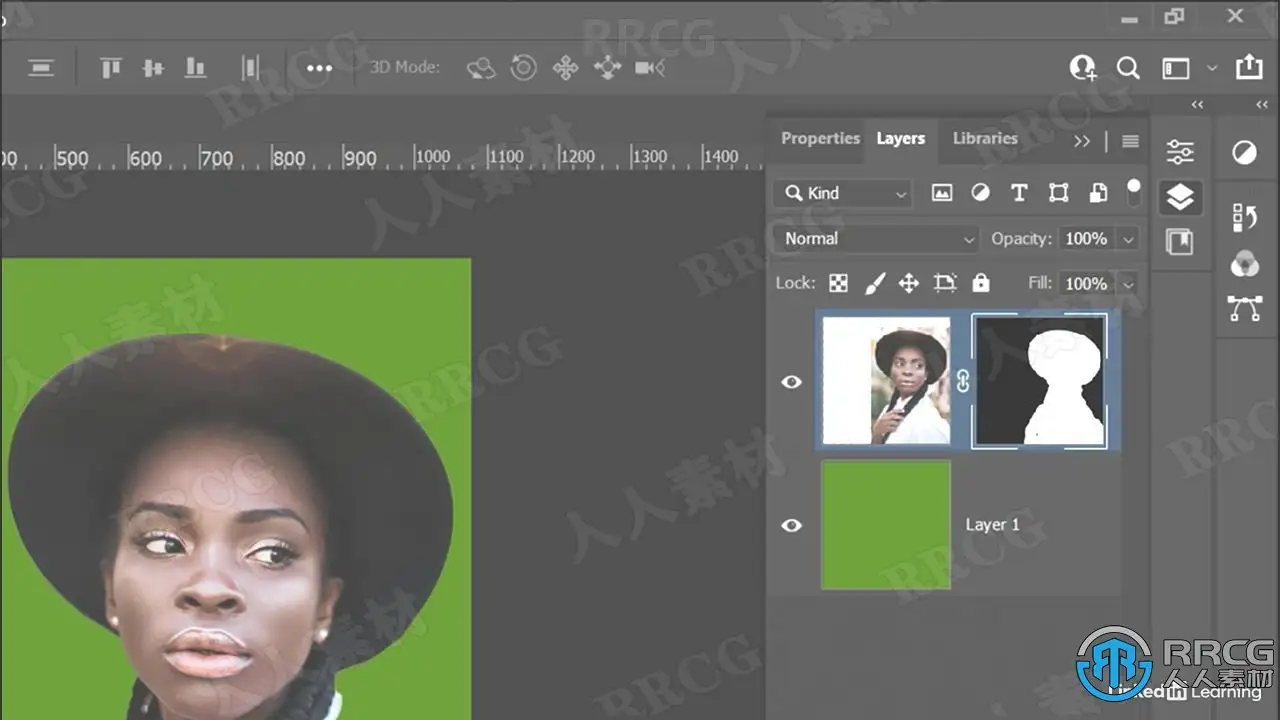This screenshot has width=1280, height=720.
Task: Click the Opacity label
Action: point(1021,239)
